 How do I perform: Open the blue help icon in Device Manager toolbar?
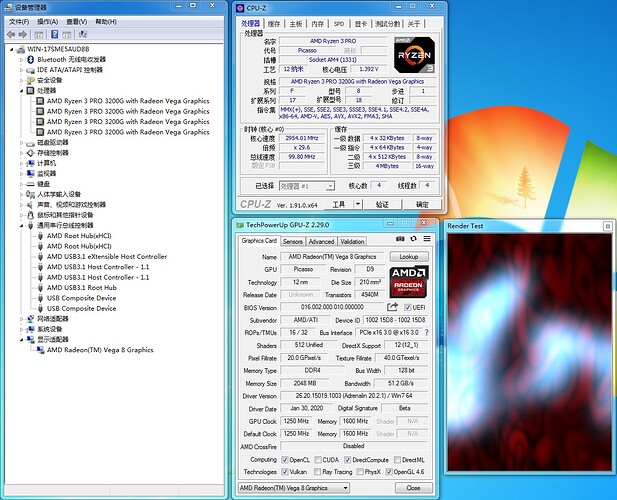point(55,34)
